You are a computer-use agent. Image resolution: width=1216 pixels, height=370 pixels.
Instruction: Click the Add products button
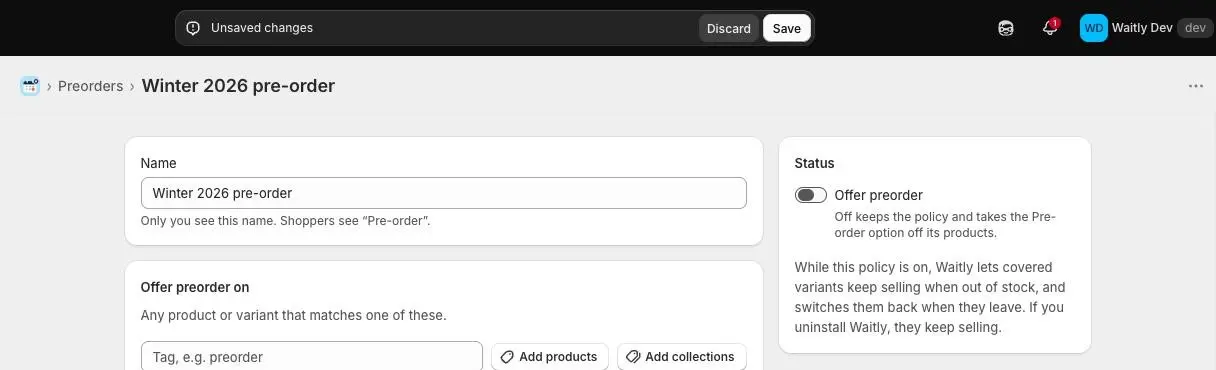[x=550, y=356]
